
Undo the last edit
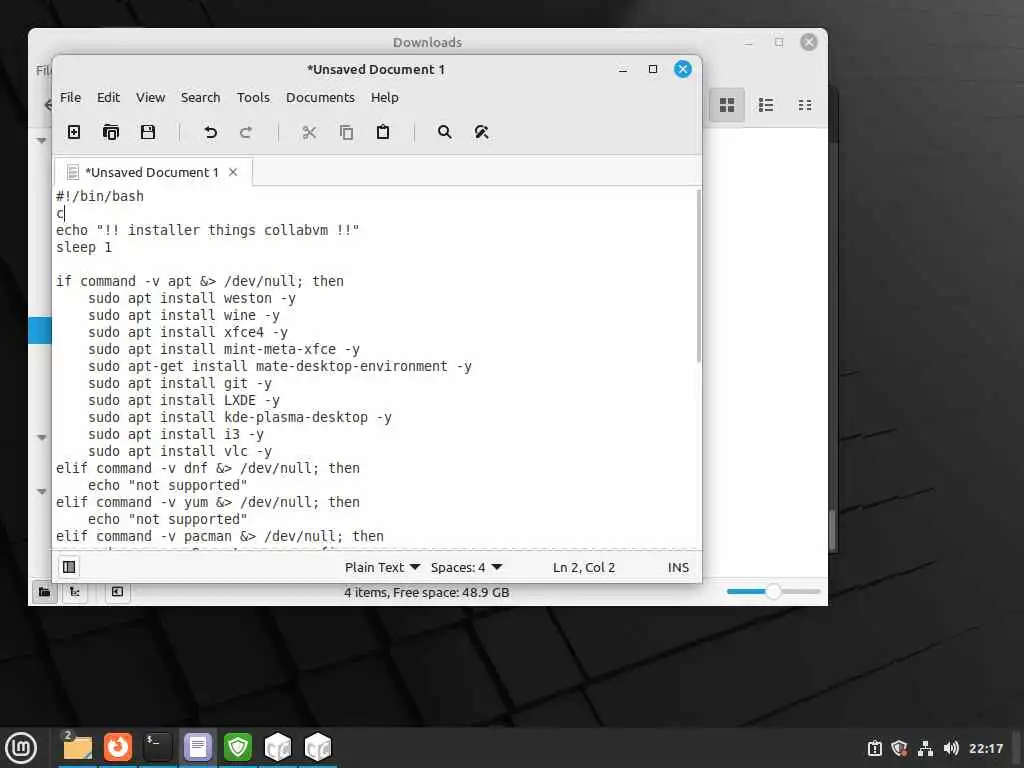(210, 133)
